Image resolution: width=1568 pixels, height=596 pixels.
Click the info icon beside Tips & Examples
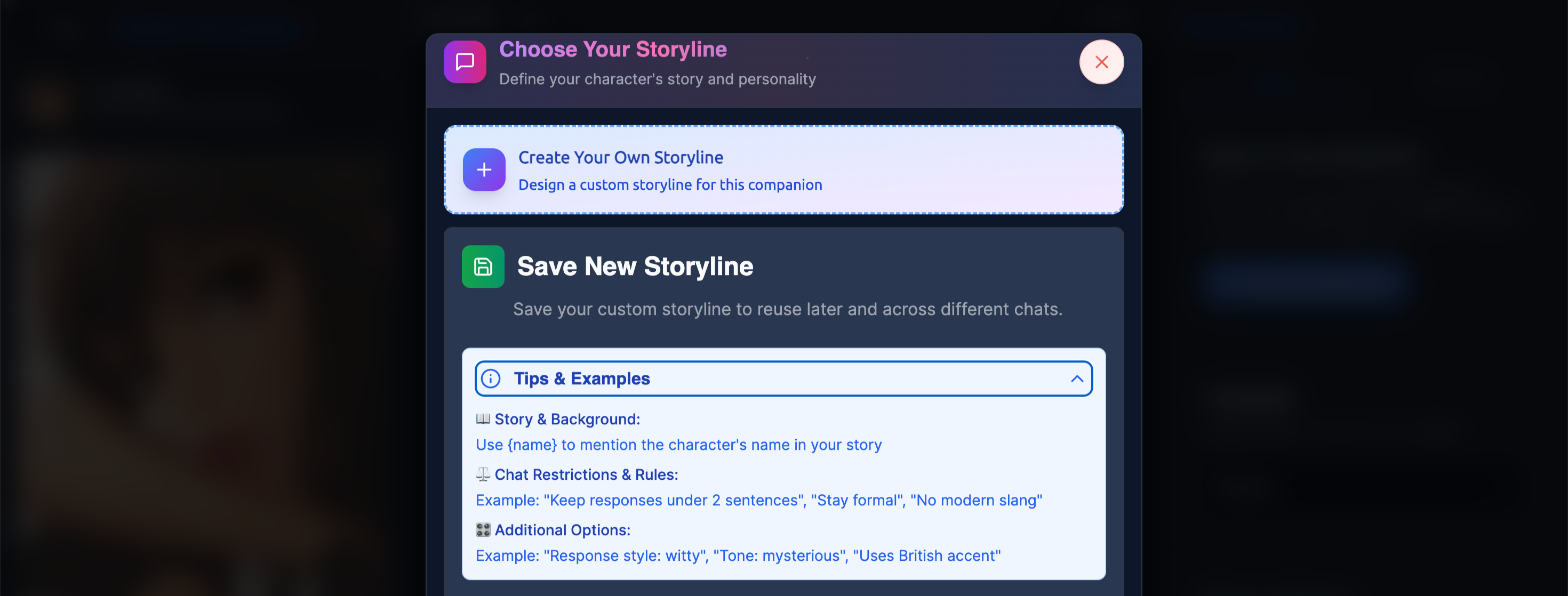(x=491, y=378)
